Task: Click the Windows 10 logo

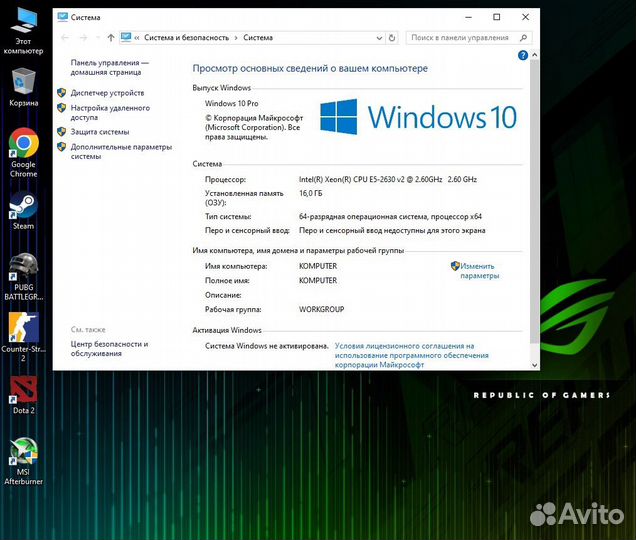Action: coord(418,117)
